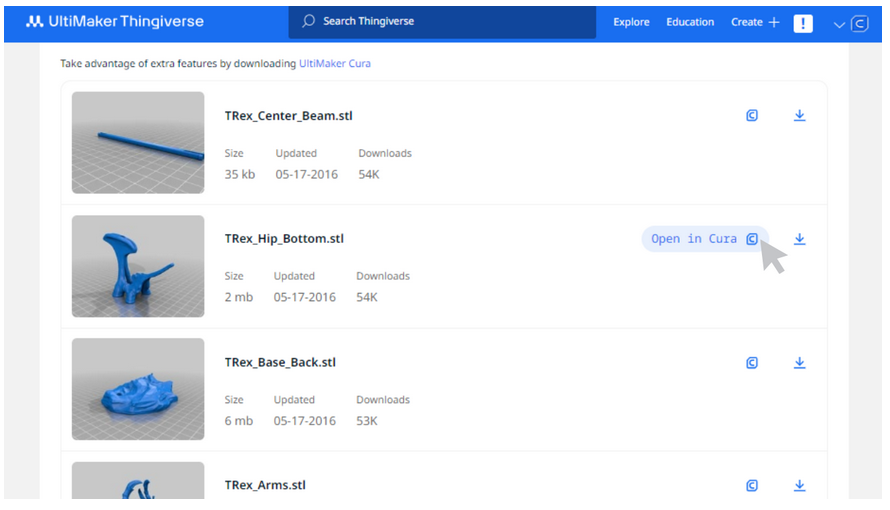Open the Education menu
This screenshot has width=890, height=510.
[690, 22]
